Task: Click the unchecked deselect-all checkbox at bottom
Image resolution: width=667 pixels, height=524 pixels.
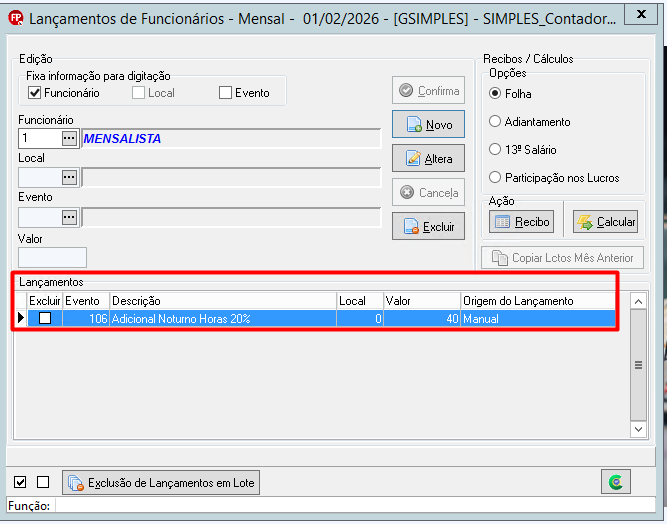Action: pos(43,482)
